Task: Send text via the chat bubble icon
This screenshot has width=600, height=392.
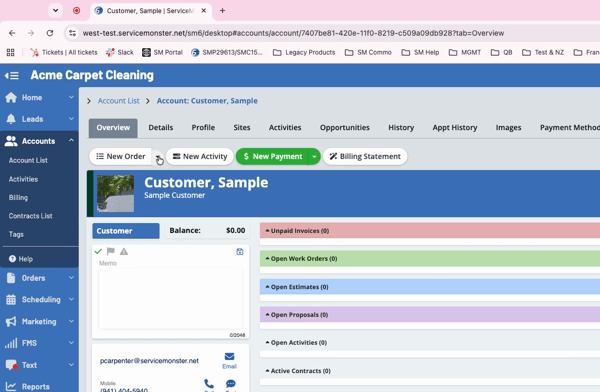Action: tap(231, 383)
